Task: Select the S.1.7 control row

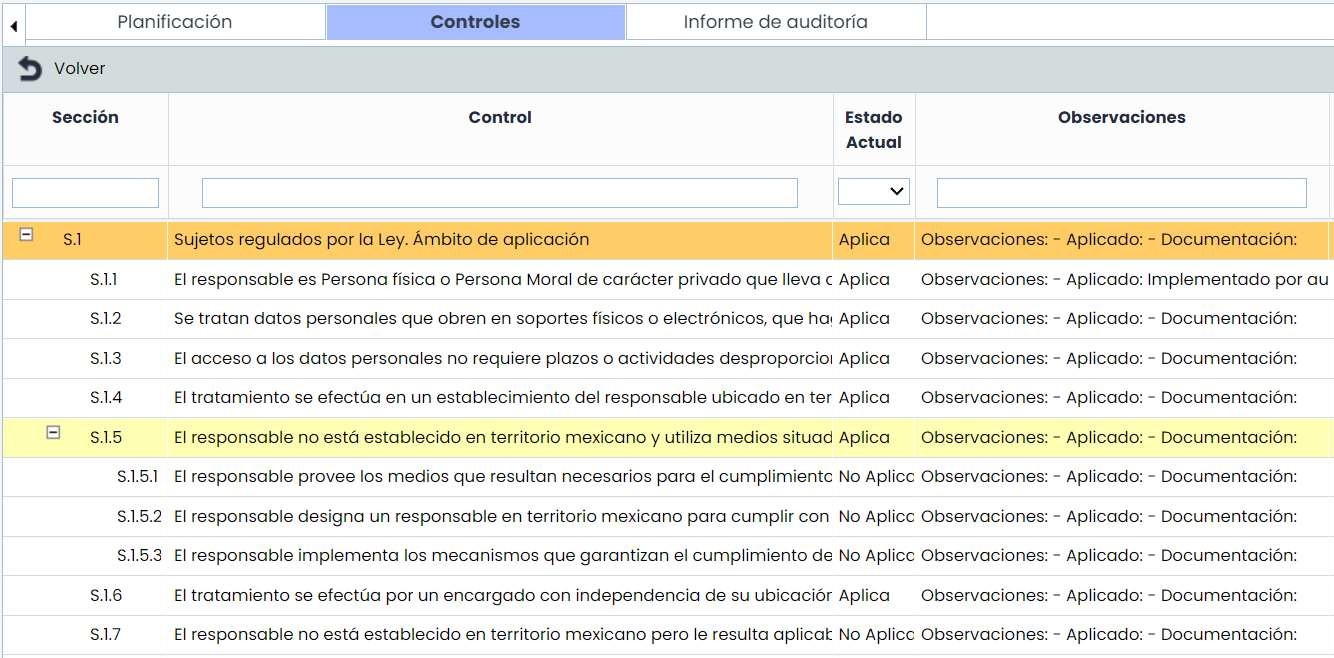Action: [x=500, y=635]
